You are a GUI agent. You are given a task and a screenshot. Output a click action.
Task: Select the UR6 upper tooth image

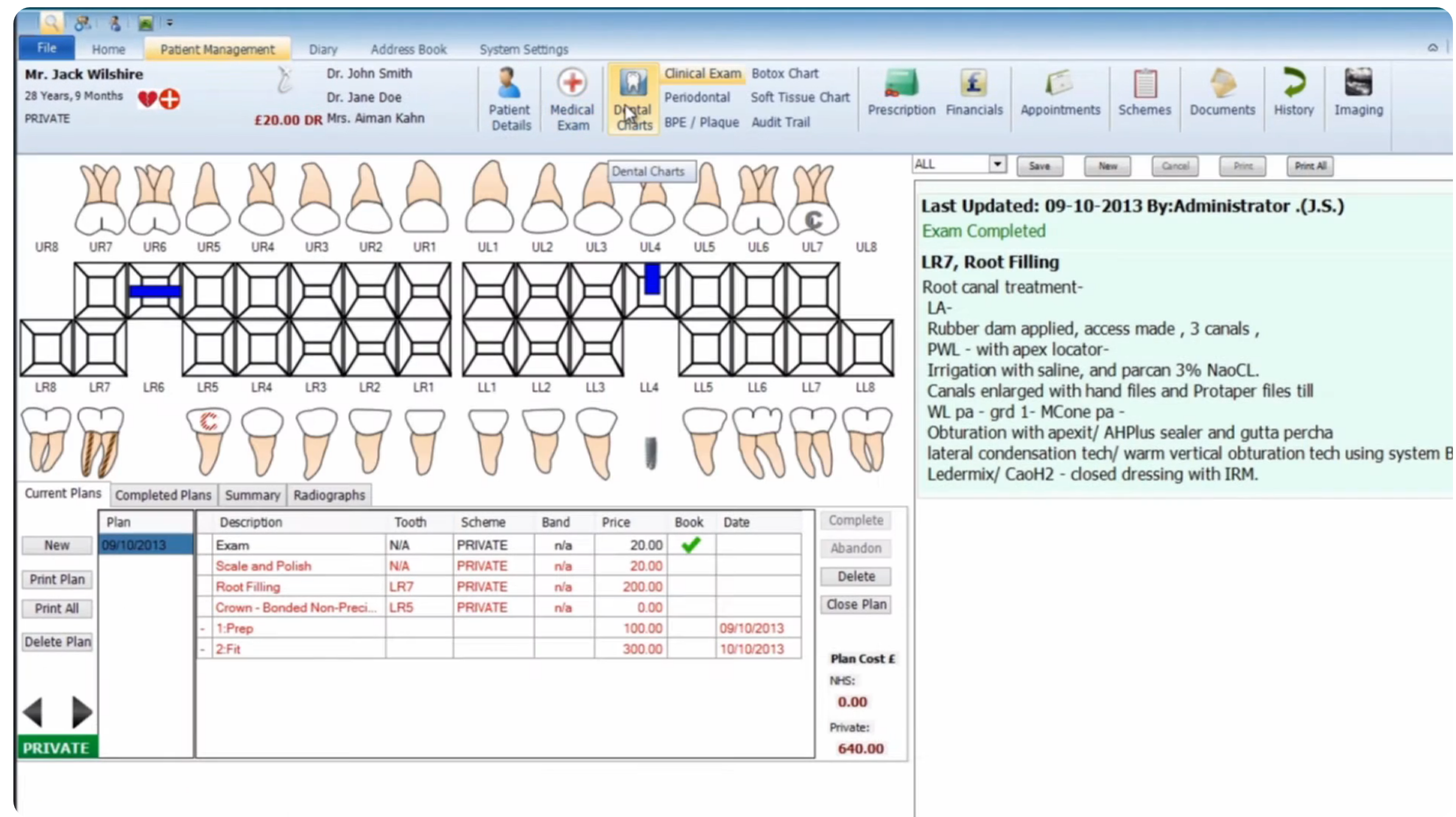point(155,199)
